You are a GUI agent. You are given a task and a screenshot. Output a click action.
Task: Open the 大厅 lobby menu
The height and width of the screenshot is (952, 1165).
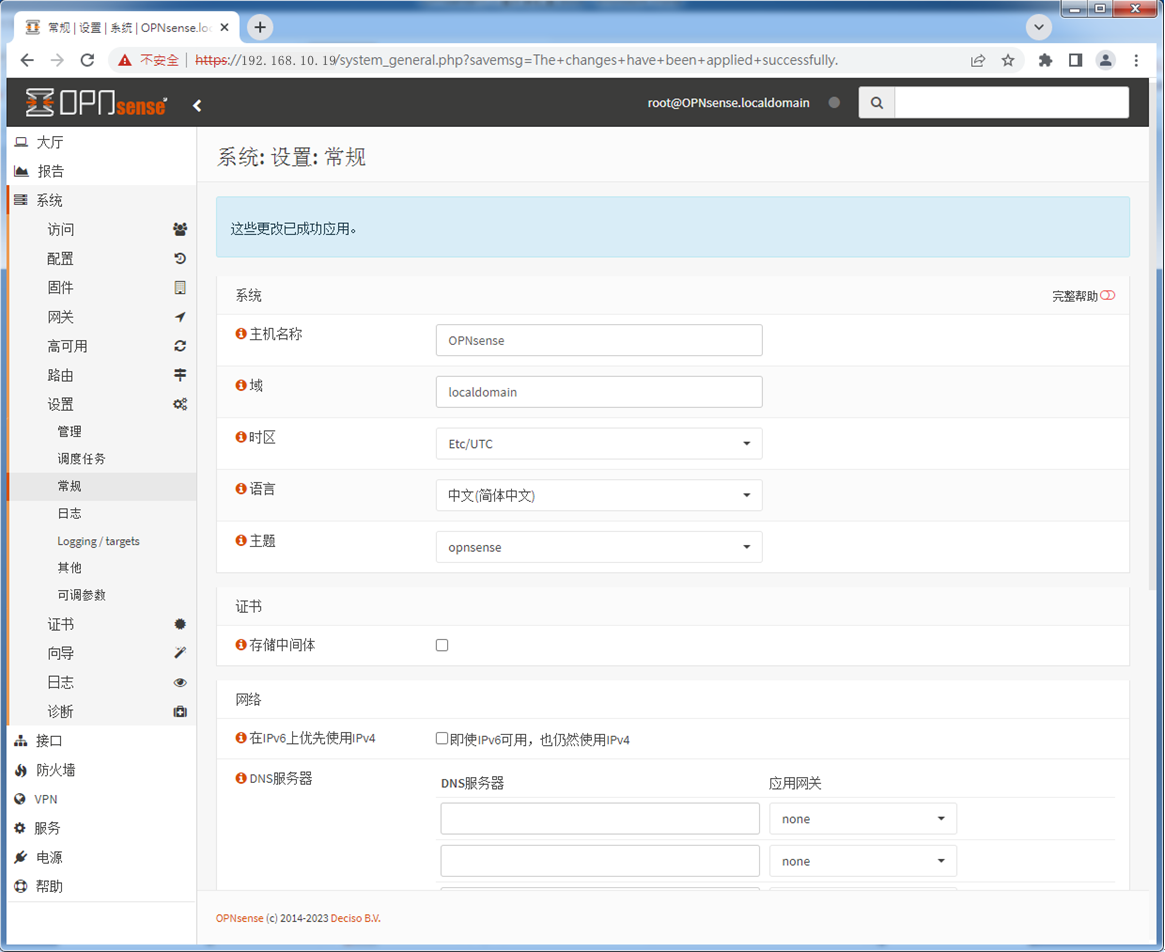point(102,142)
